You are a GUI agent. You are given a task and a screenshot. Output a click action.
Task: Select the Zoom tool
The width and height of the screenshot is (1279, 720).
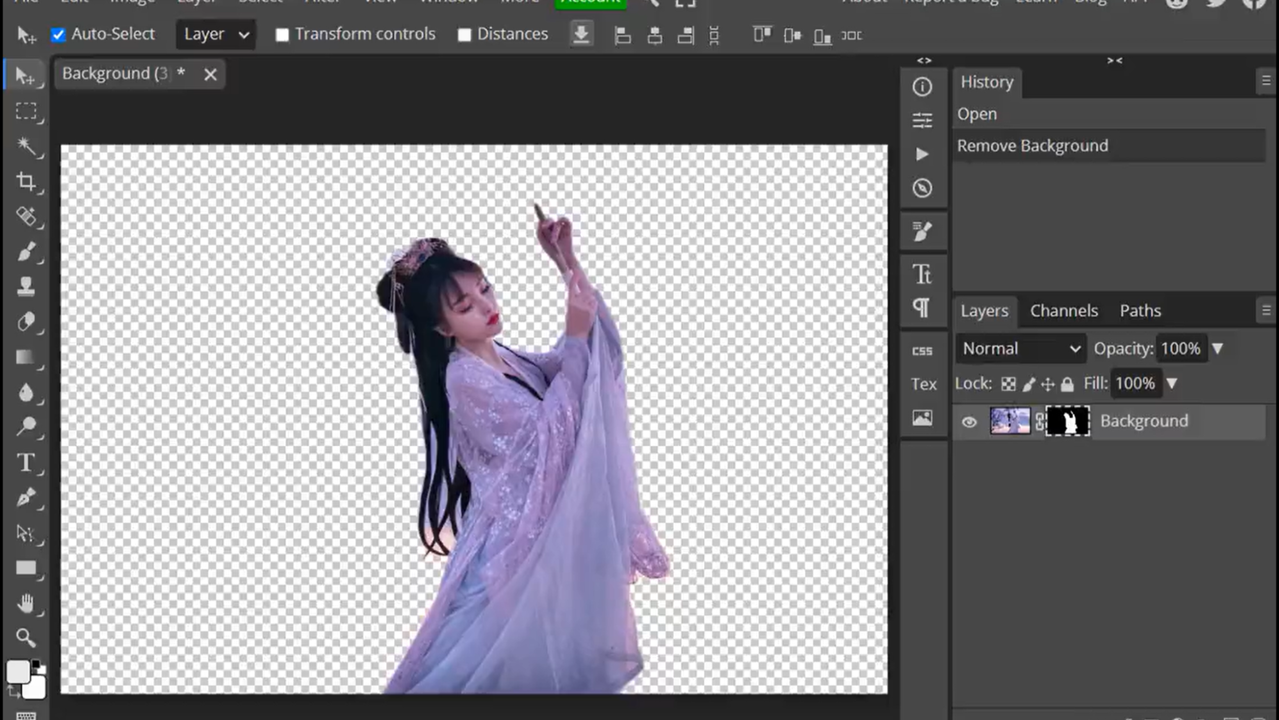[26, 638]
